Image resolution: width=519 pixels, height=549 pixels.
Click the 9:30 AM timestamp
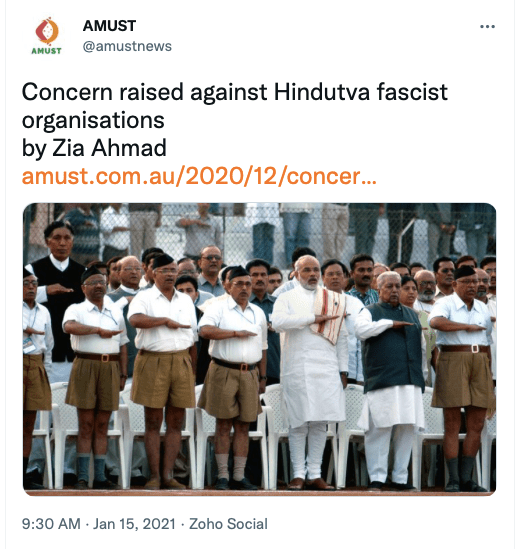pos(51,524)
